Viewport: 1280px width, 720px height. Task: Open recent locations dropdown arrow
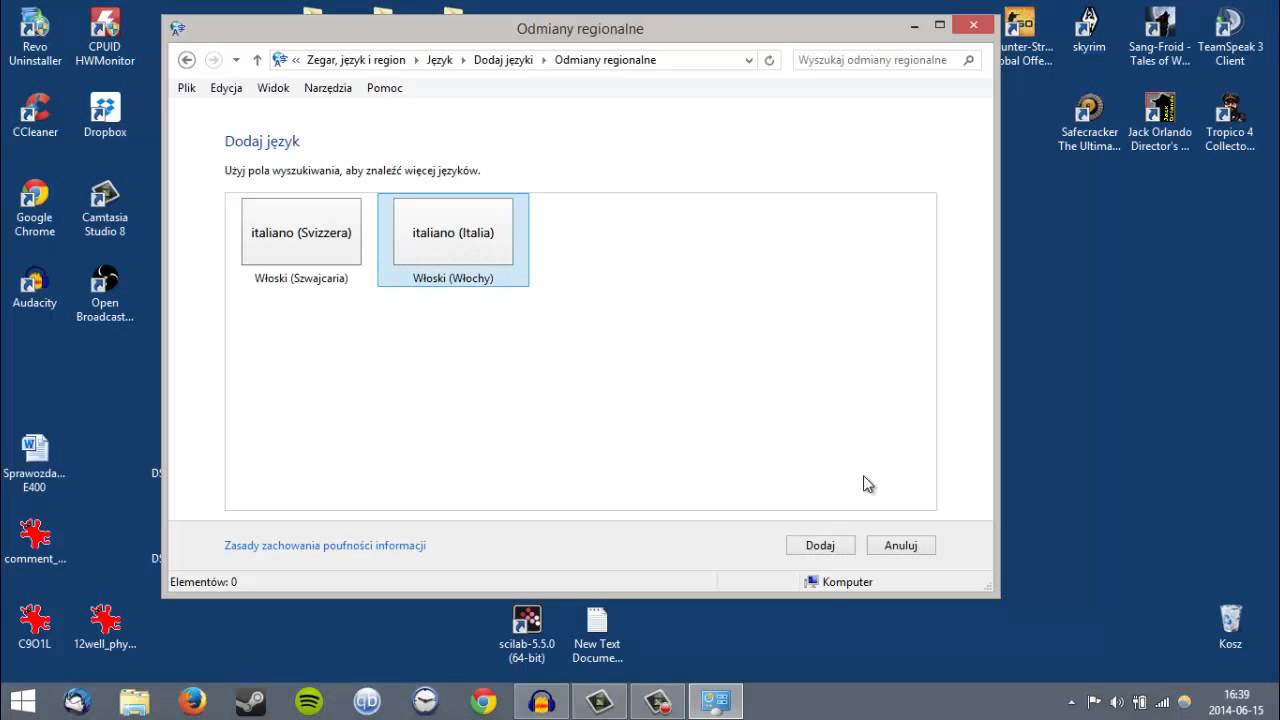(x=236, y=60)
